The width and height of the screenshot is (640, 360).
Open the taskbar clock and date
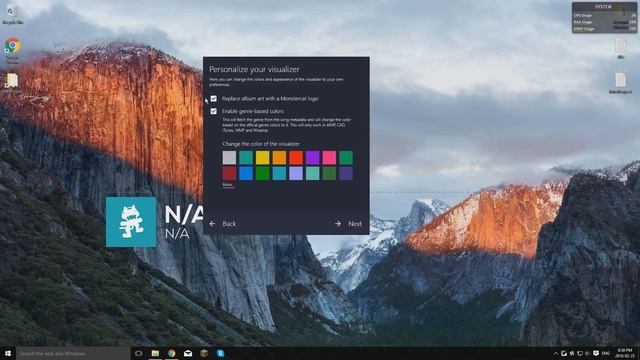coord(624,353)
